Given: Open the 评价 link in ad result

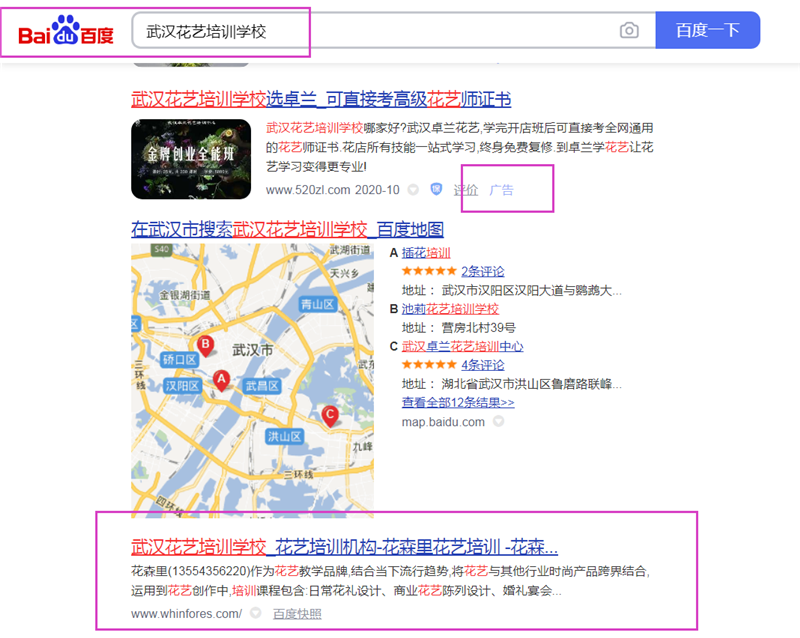Looking at the screenshot, I should point(466,190).
